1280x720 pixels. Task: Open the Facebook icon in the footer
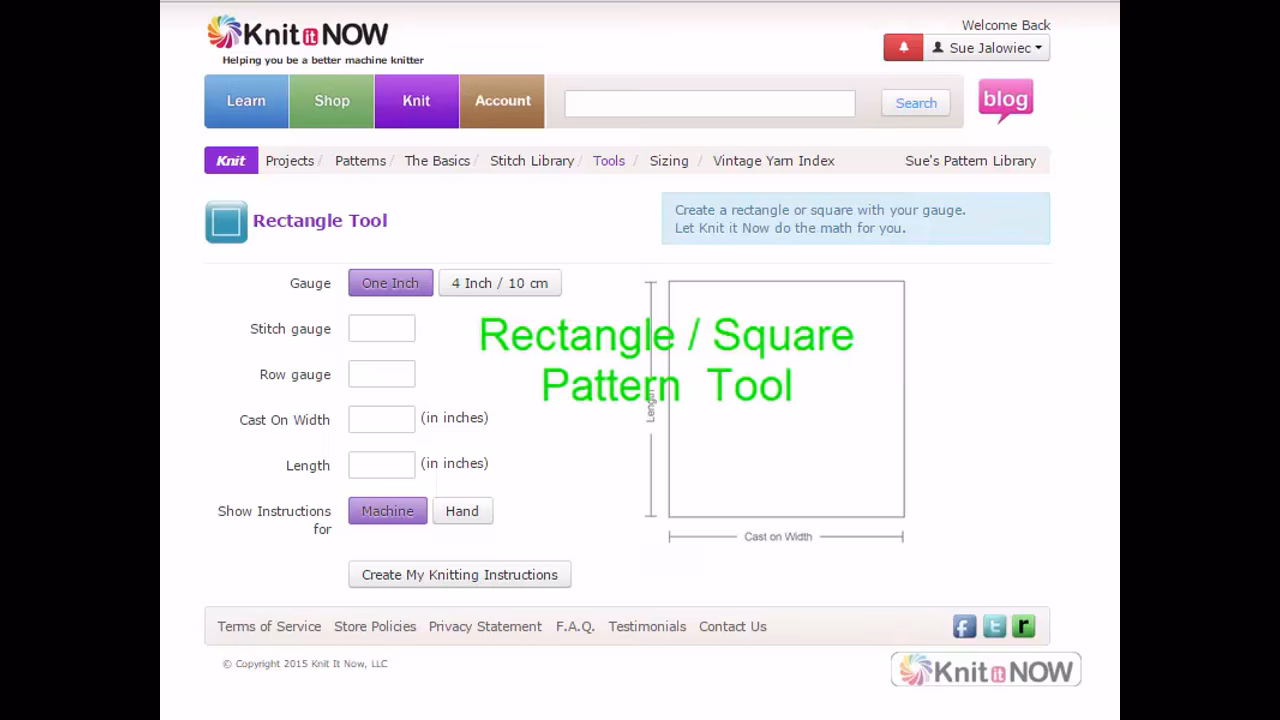coord(964,627)
